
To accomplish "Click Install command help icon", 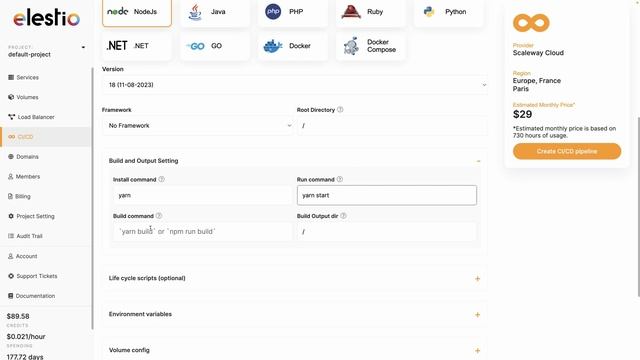I will pos(161,179).
